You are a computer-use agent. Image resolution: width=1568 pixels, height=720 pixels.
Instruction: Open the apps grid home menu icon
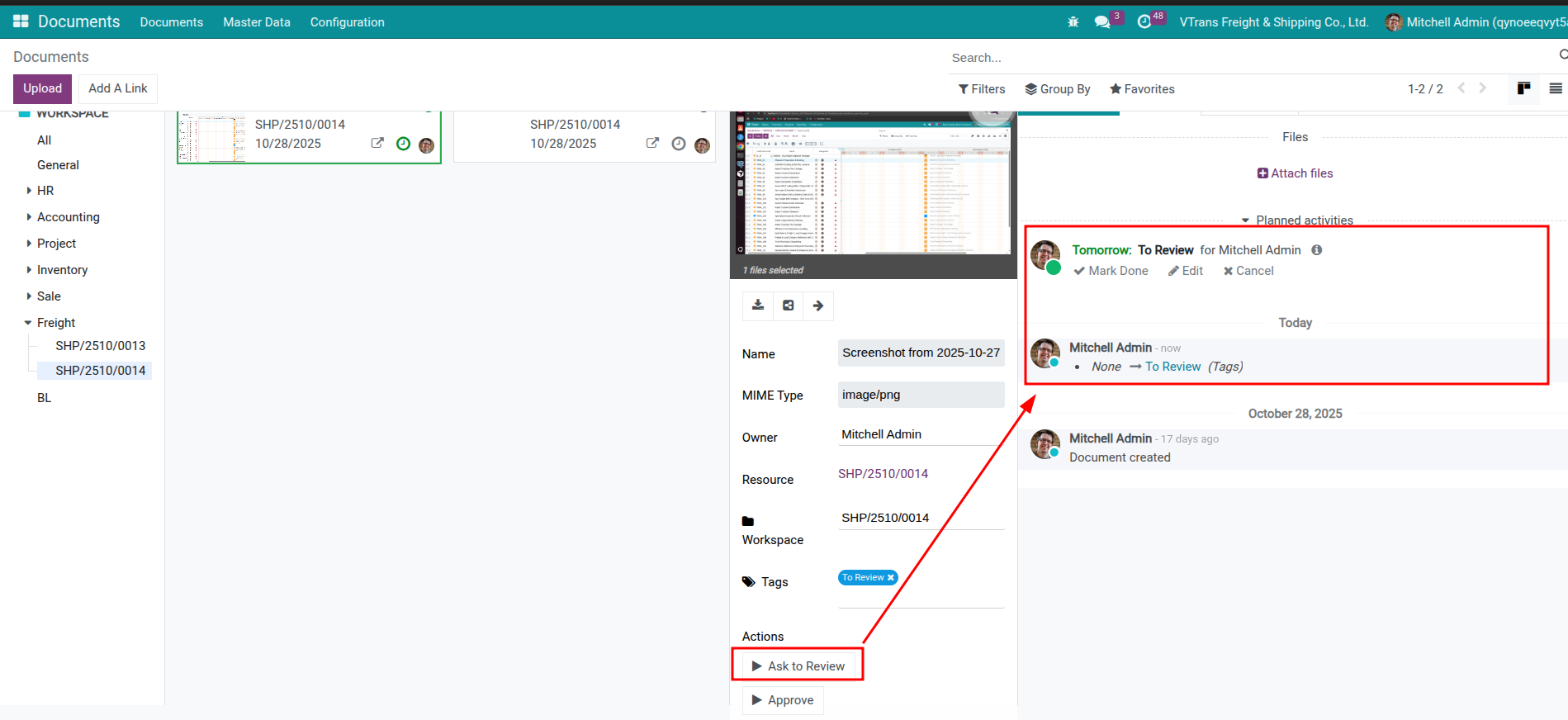tap(21, 21)
